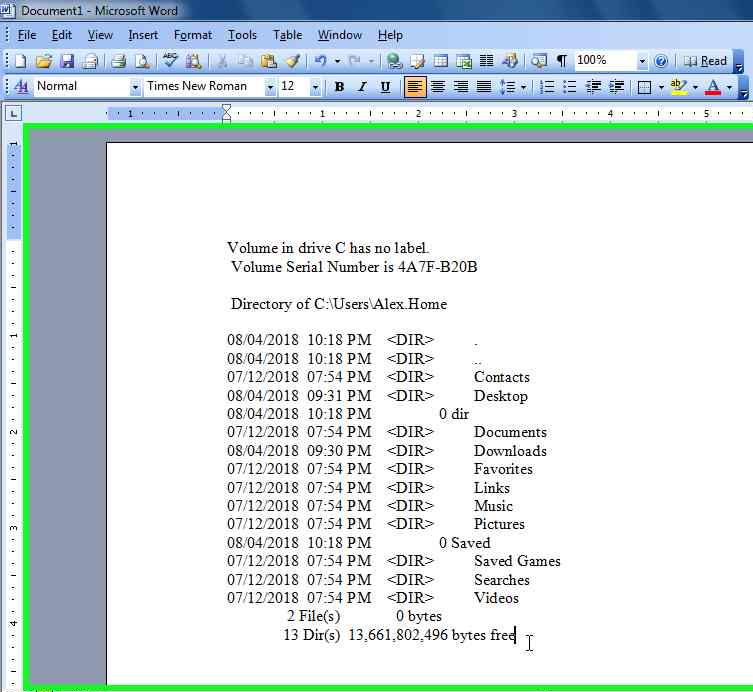753x692 pixels.
Task: Open the Window menu
Action: (x=340, y=35)
